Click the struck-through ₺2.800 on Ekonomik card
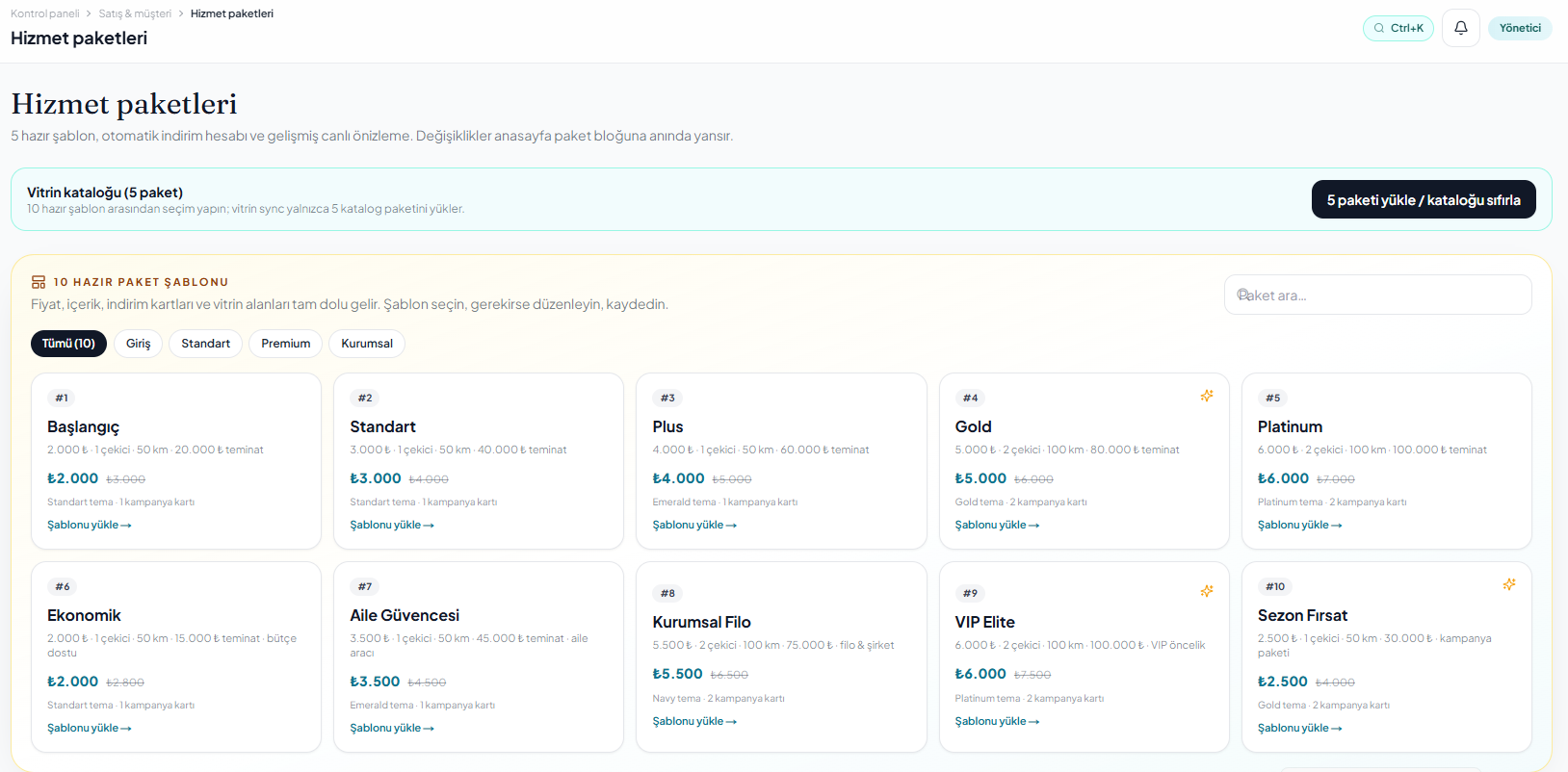Screen dimensions: 1568x772 click(125, 682)
